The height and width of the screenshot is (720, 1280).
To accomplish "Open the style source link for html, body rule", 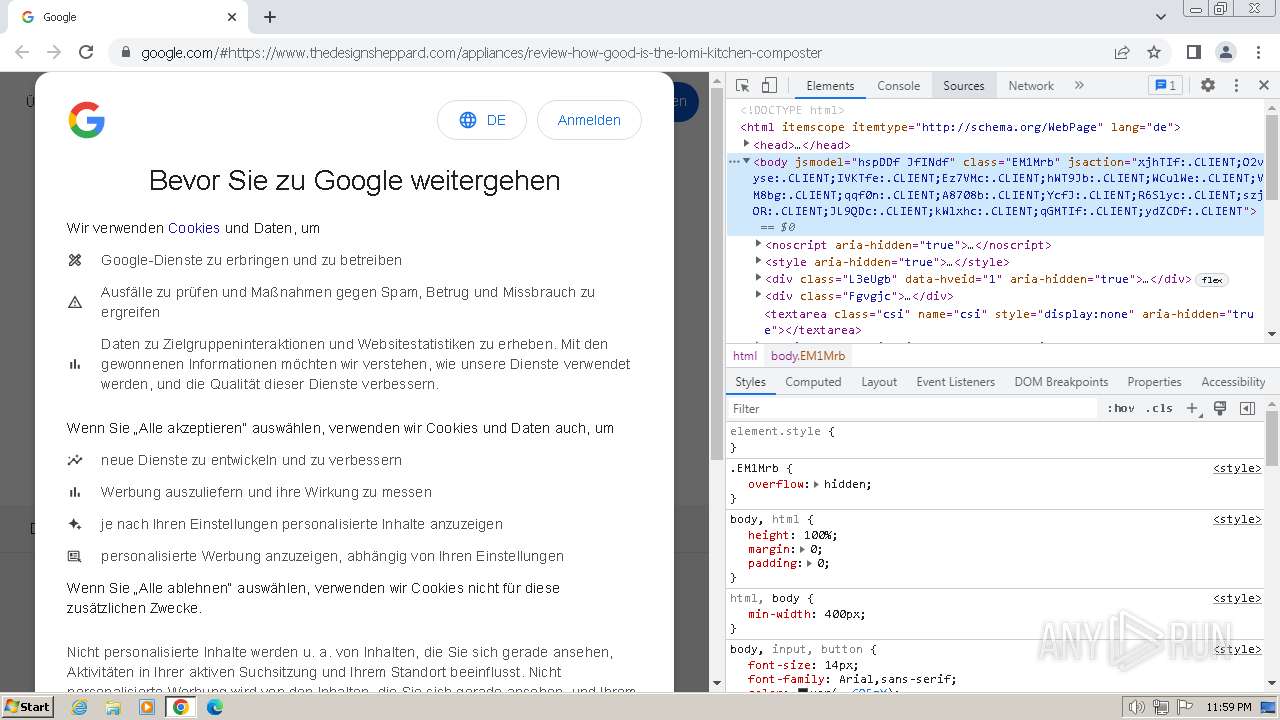I will (x=1237, y=598).
